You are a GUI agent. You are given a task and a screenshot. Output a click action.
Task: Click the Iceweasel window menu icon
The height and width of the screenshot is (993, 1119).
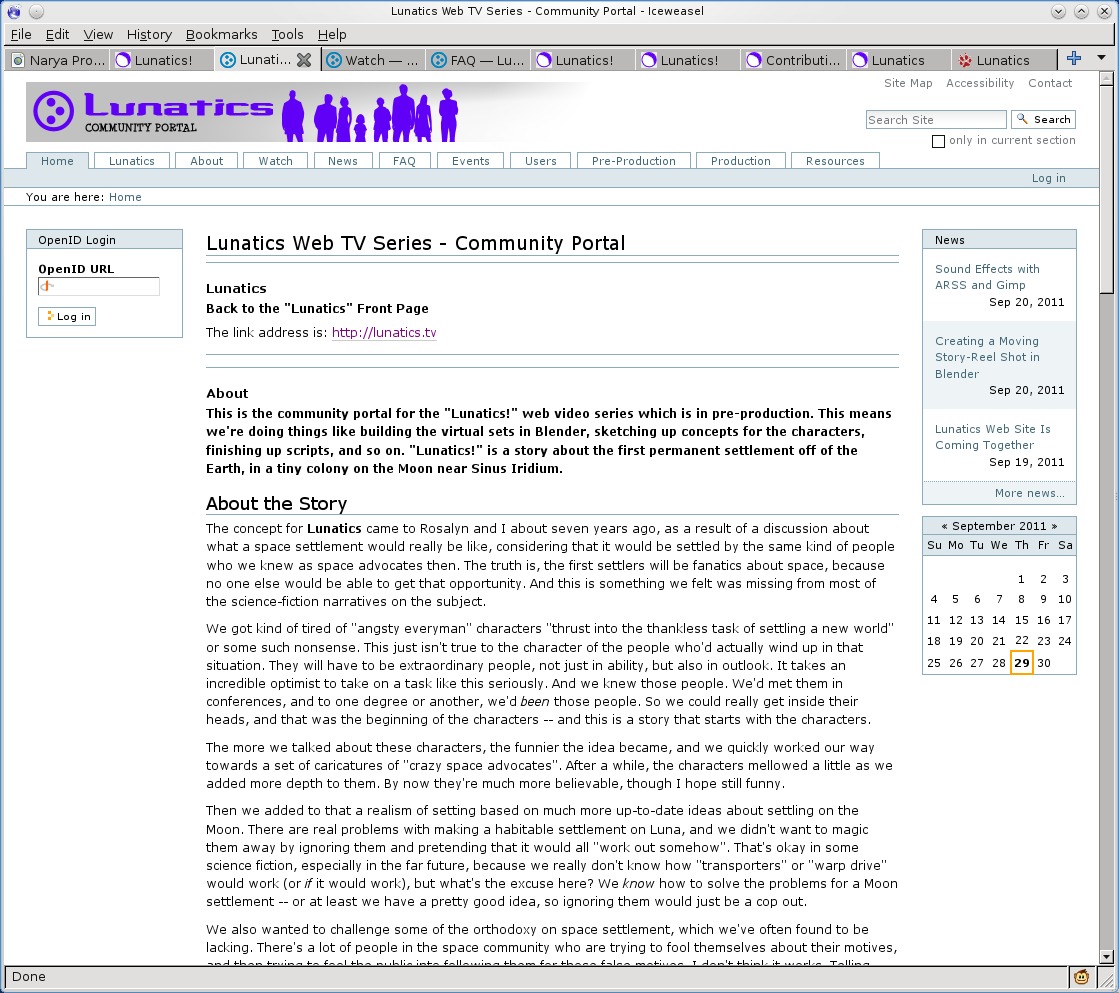(x=14, y=11)
